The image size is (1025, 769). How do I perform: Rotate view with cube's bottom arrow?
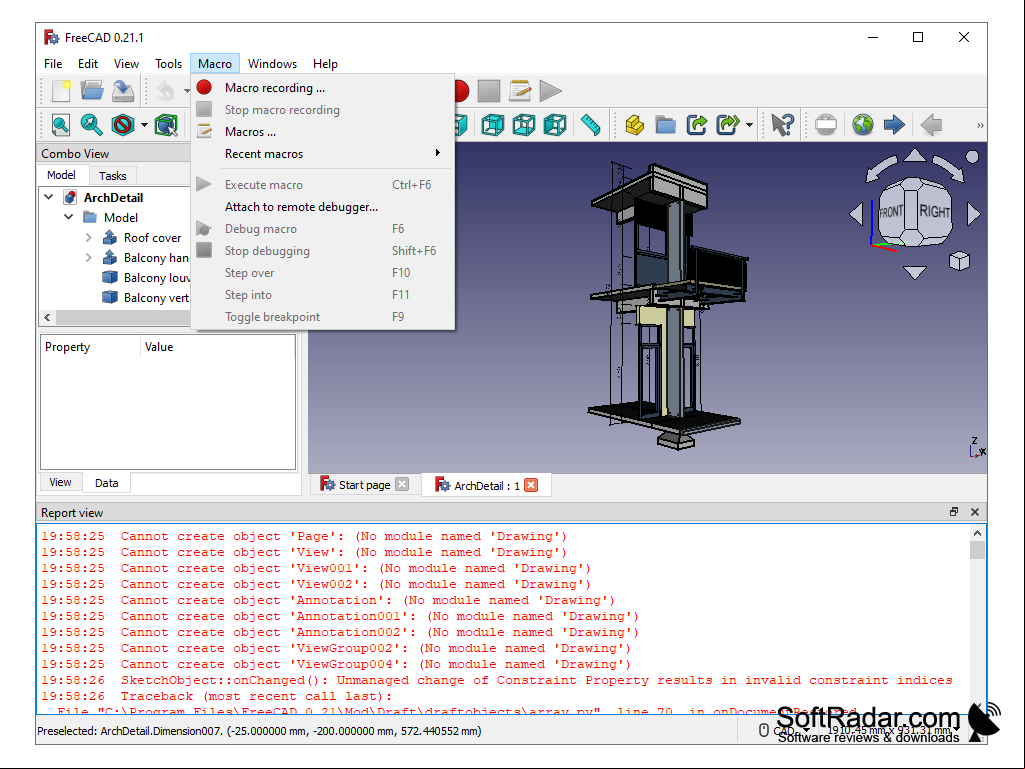[x=915, y=272]
